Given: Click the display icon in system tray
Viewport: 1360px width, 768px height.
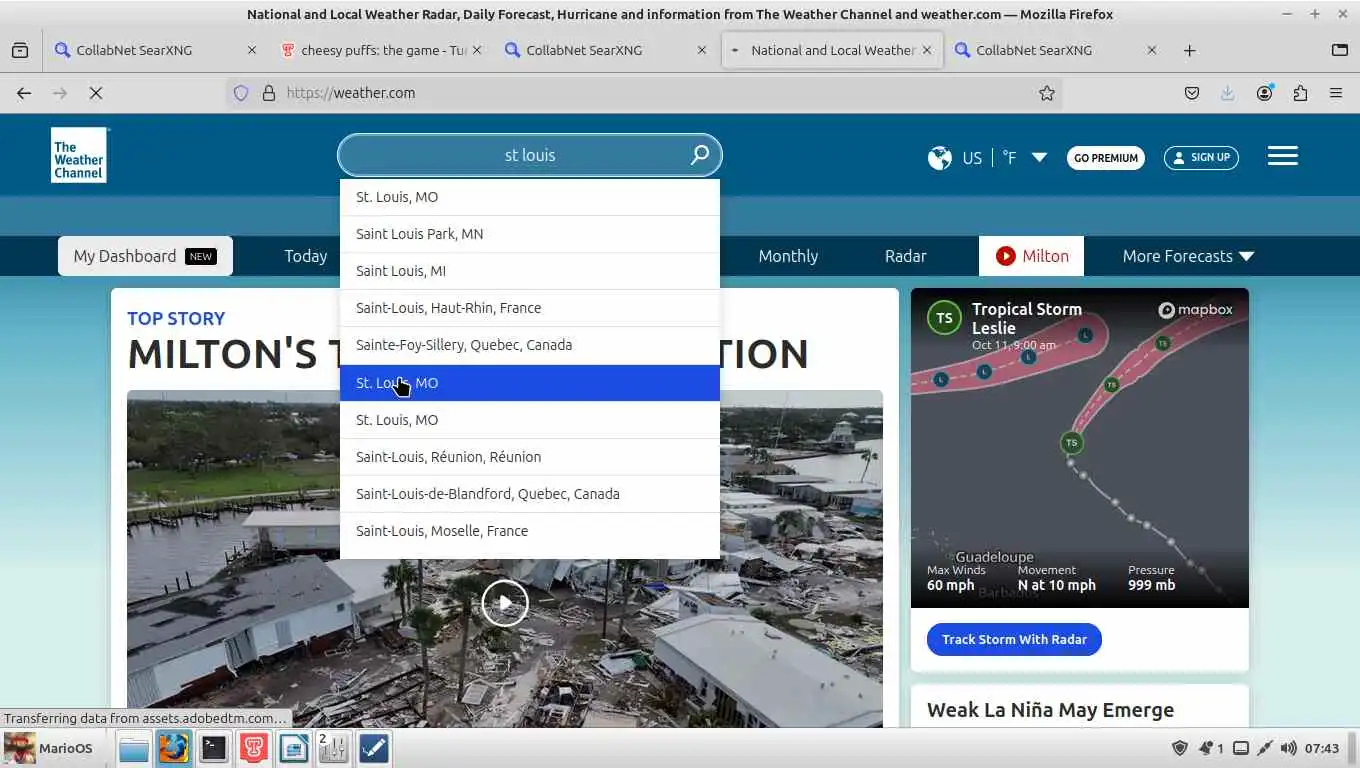Looking at the screenshot, I should tap(1241, 748).
